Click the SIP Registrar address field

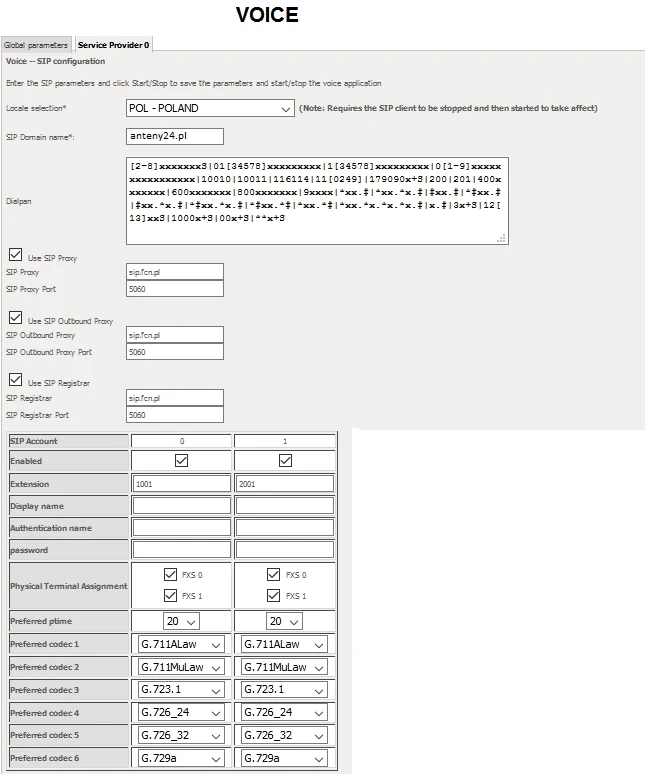click(x=174, y=398)
